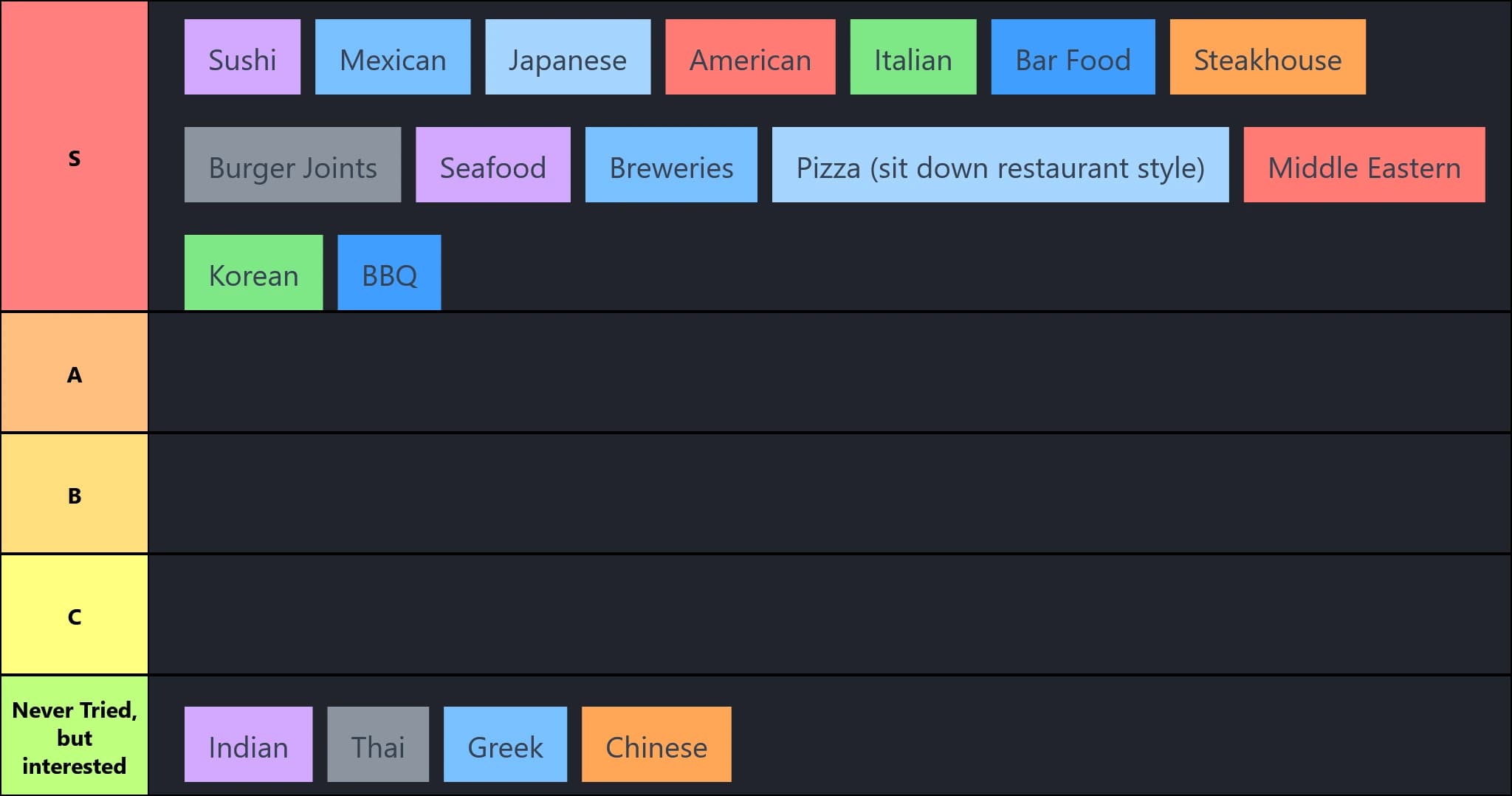Click the Mexican tile
This screenshot has width=1512, height=796.
[393, 57]
